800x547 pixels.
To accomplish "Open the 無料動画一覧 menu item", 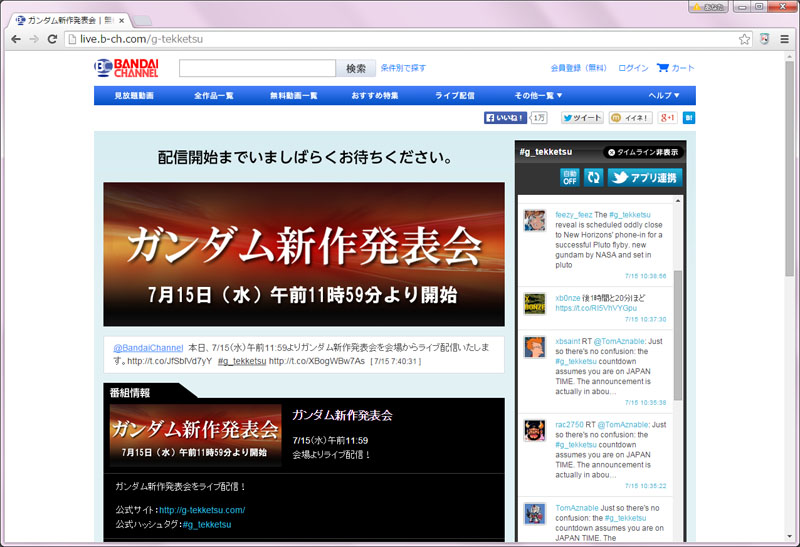I will click(293, 95).
